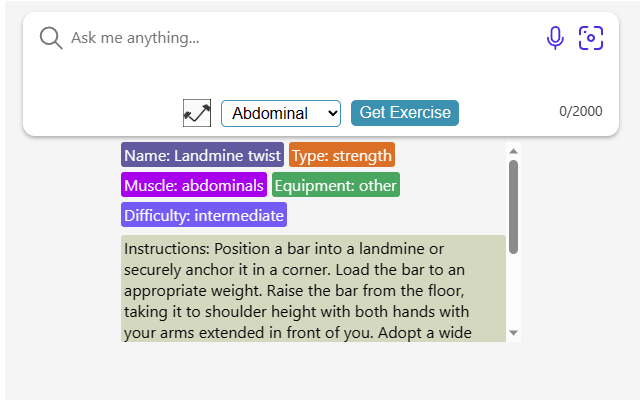
Task: Click the dropdown chevron next to Abdominal
Action: (333, 113)
